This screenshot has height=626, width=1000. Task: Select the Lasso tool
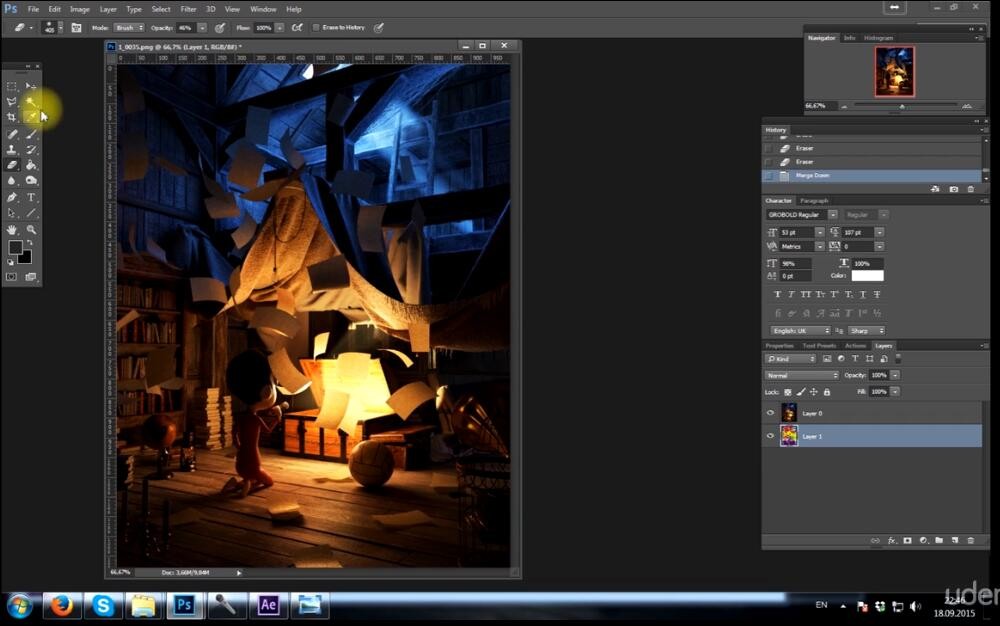pos(11,101)
